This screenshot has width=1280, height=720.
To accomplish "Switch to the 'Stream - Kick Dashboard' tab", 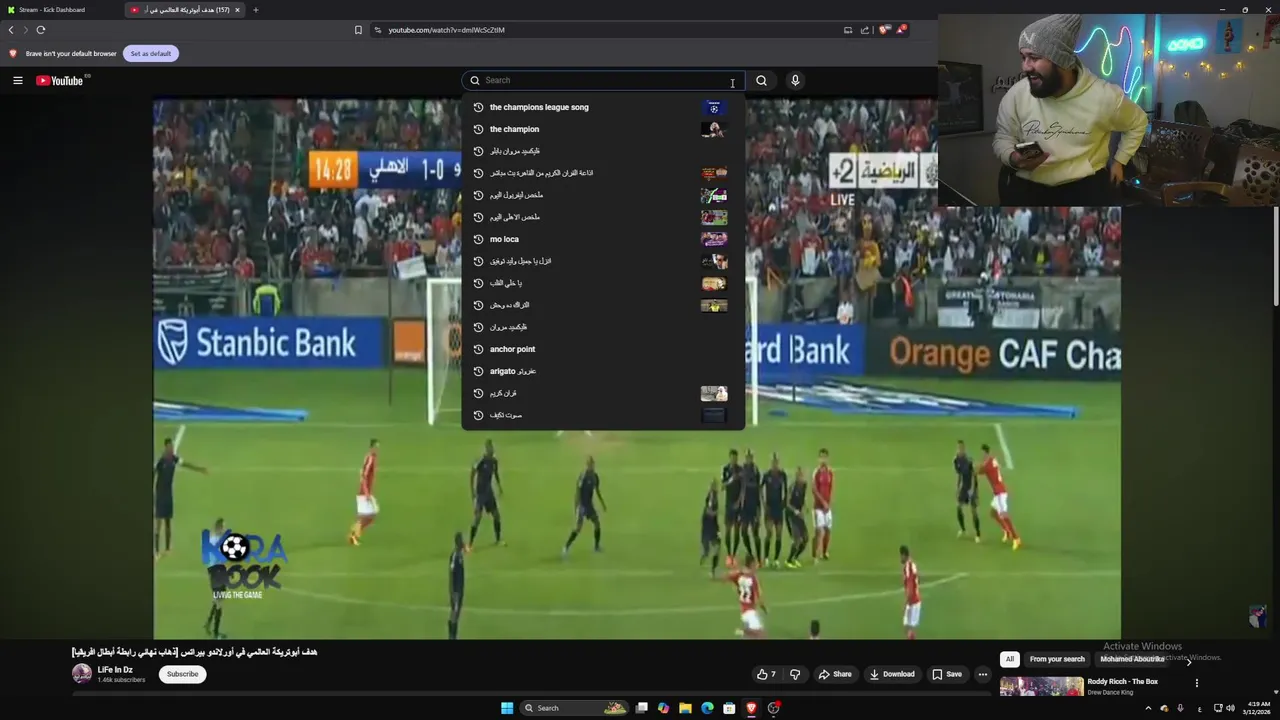I will [x=60, y=10].
